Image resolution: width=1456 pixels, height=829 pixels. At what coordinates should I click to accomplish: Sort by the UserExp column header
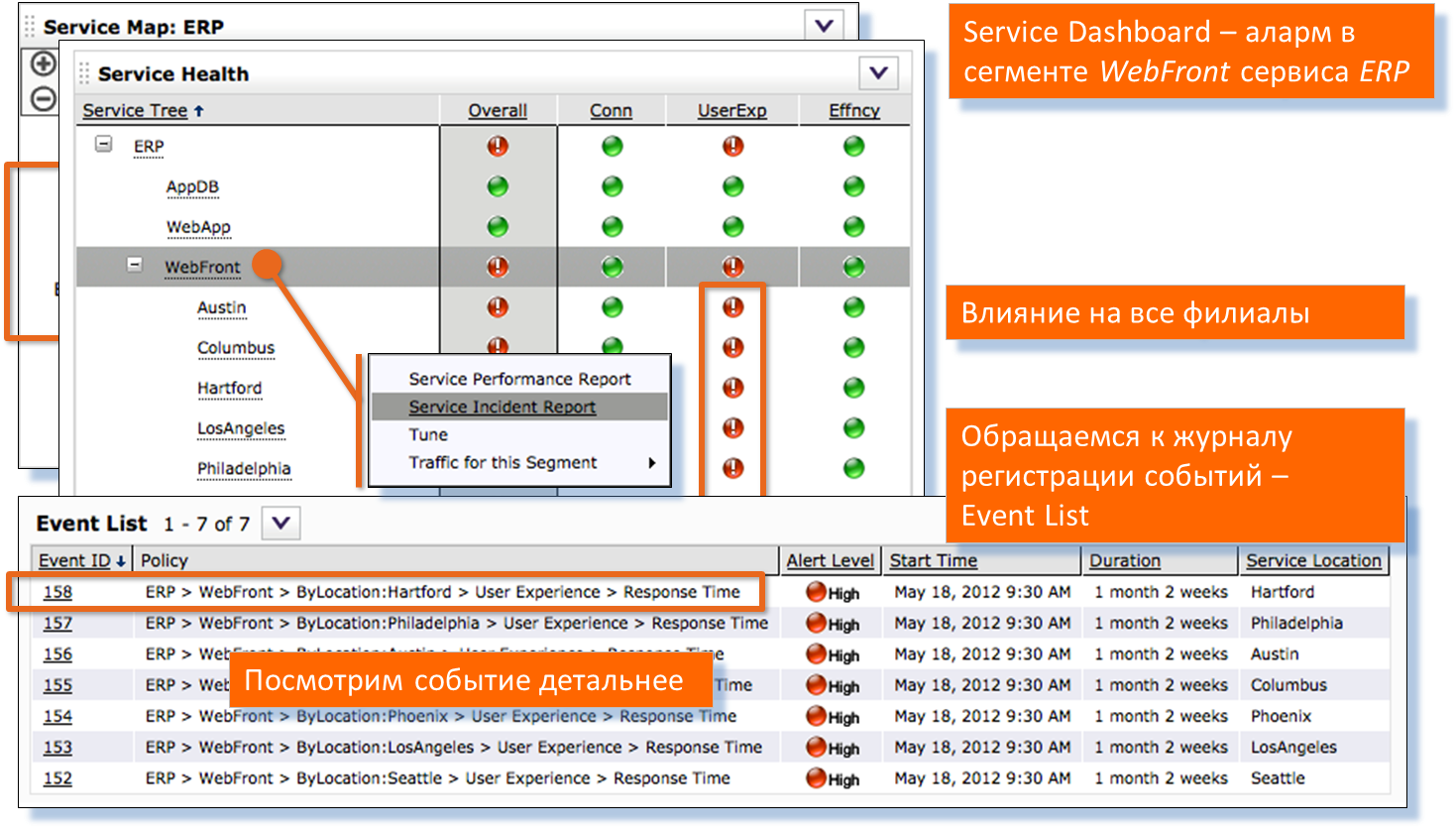coord(731,110)
